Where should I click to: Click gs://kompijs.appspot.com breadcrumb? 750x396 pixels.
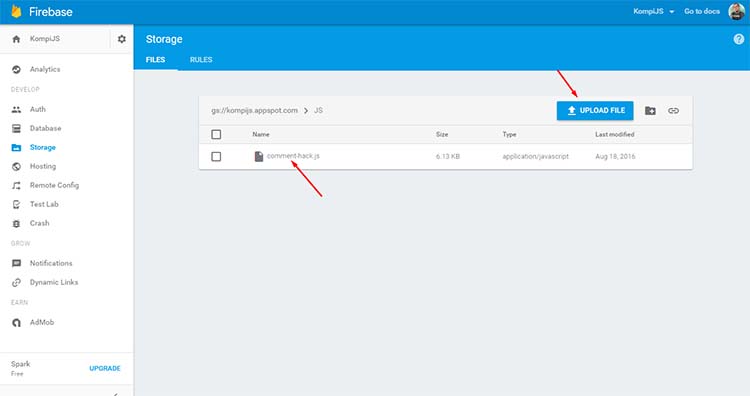(254, 110)
